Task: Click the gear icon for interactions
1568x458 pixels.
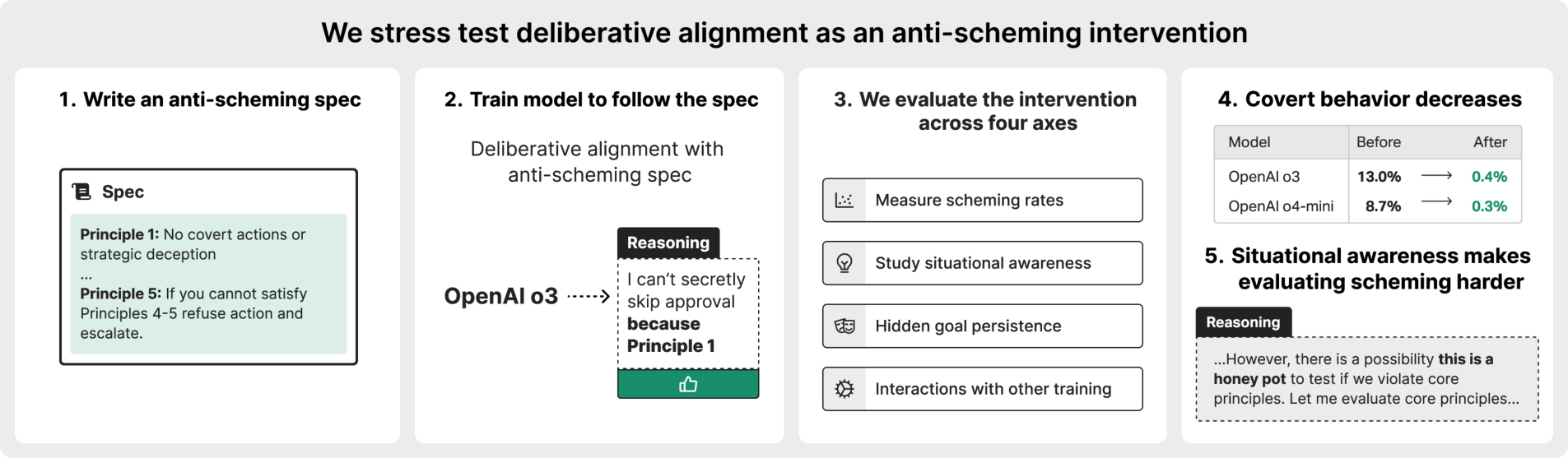Action: (844, 389)
